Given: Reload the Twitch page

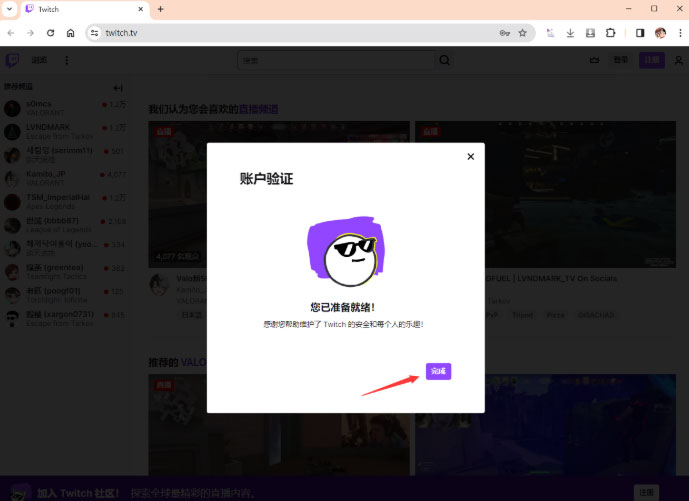Looking at the screenshot, I should point(51,33).
